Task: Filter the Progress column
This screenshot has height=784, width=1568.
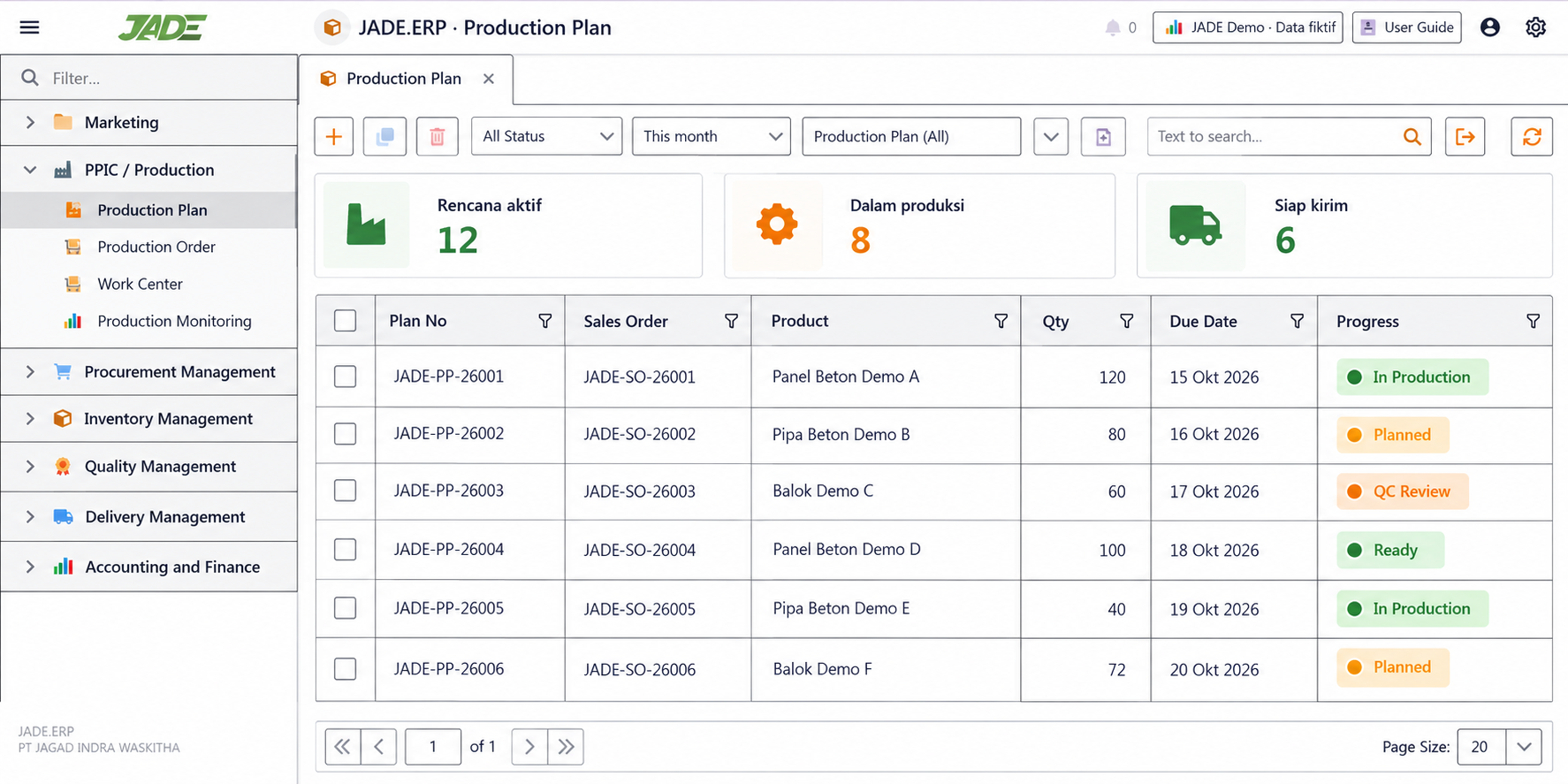Action: pos(1534,321)
